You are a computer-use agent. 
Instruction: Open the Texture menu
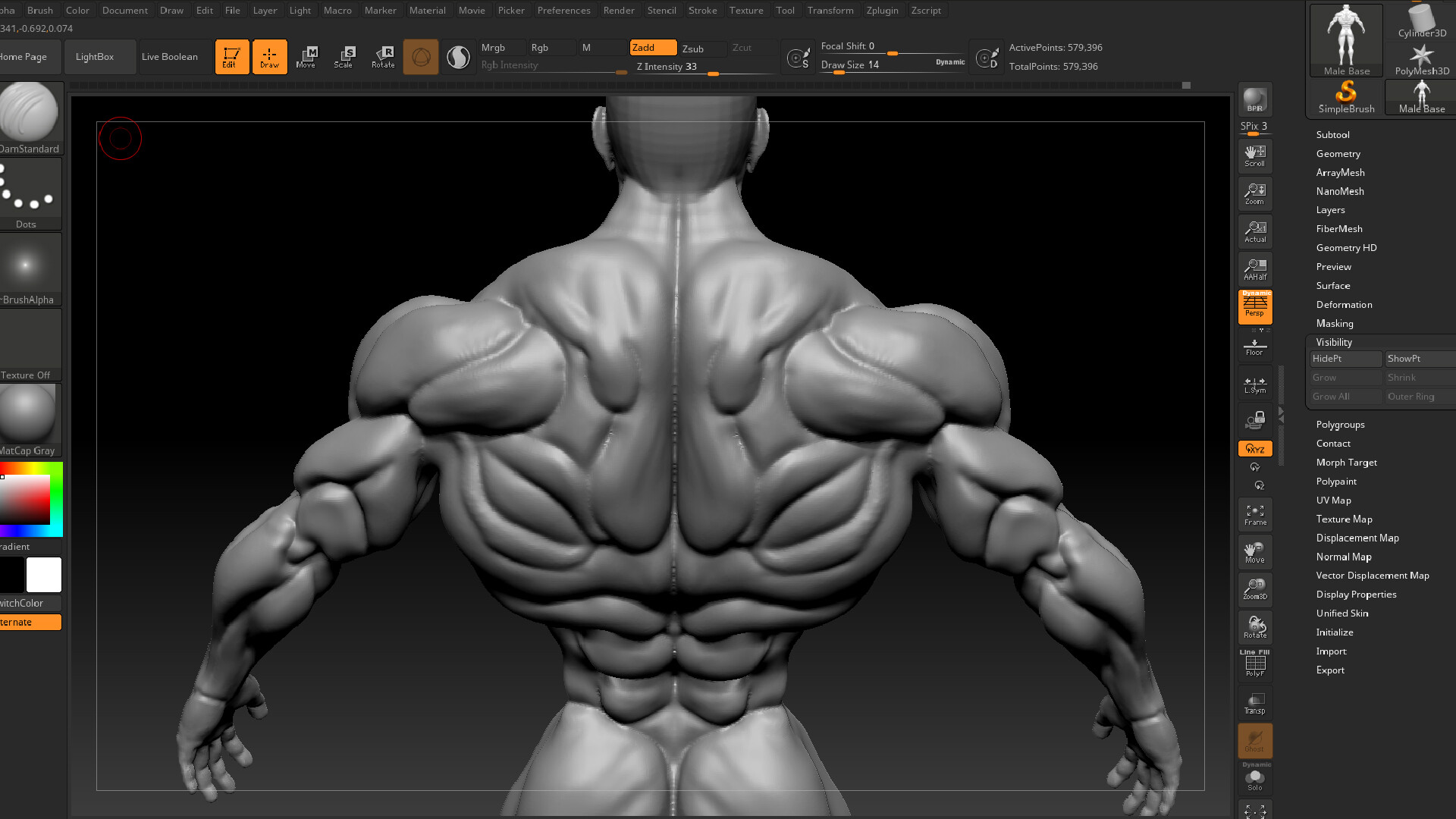746,10
